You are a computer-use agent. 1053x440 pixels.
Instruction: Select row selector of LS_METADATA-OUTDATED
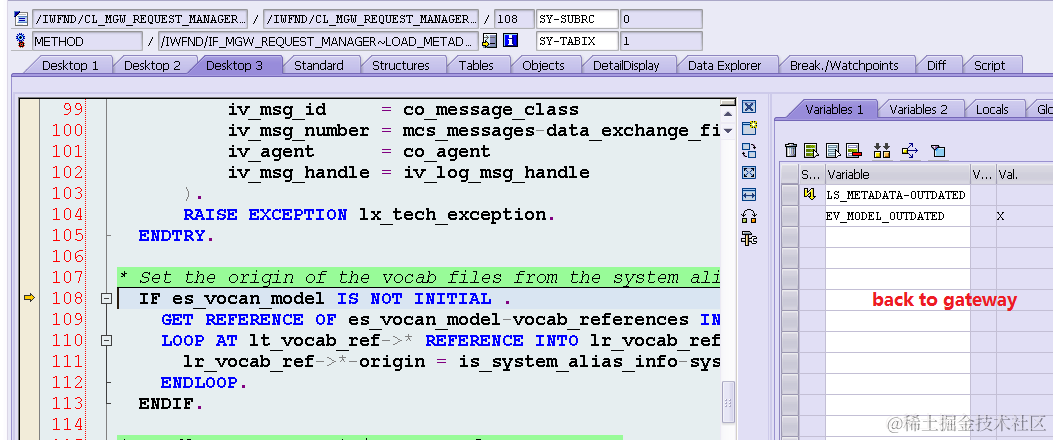click(x=790, y=195)
